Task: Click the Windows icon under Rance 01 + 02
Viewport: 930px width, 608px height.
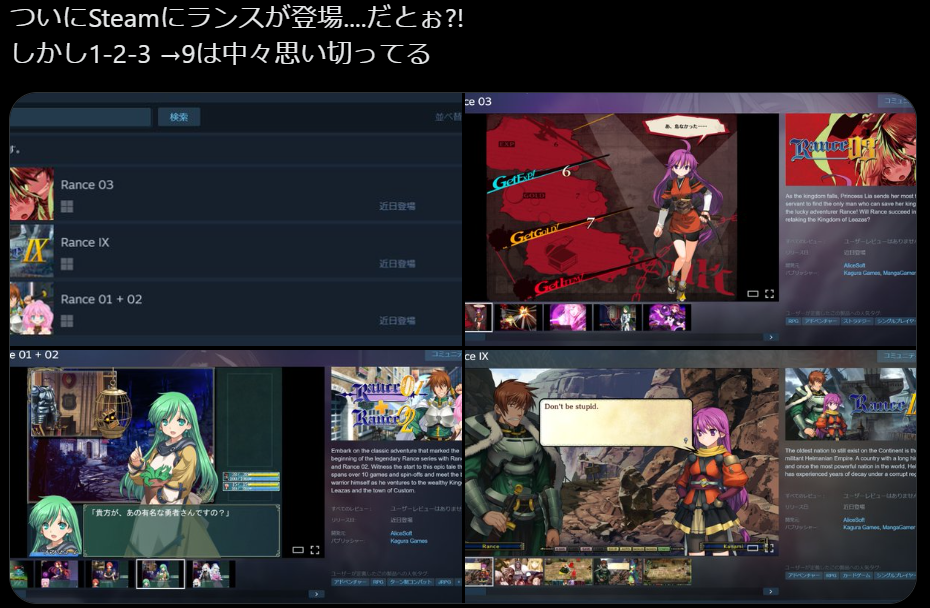Action: click(x=67, y=321)
